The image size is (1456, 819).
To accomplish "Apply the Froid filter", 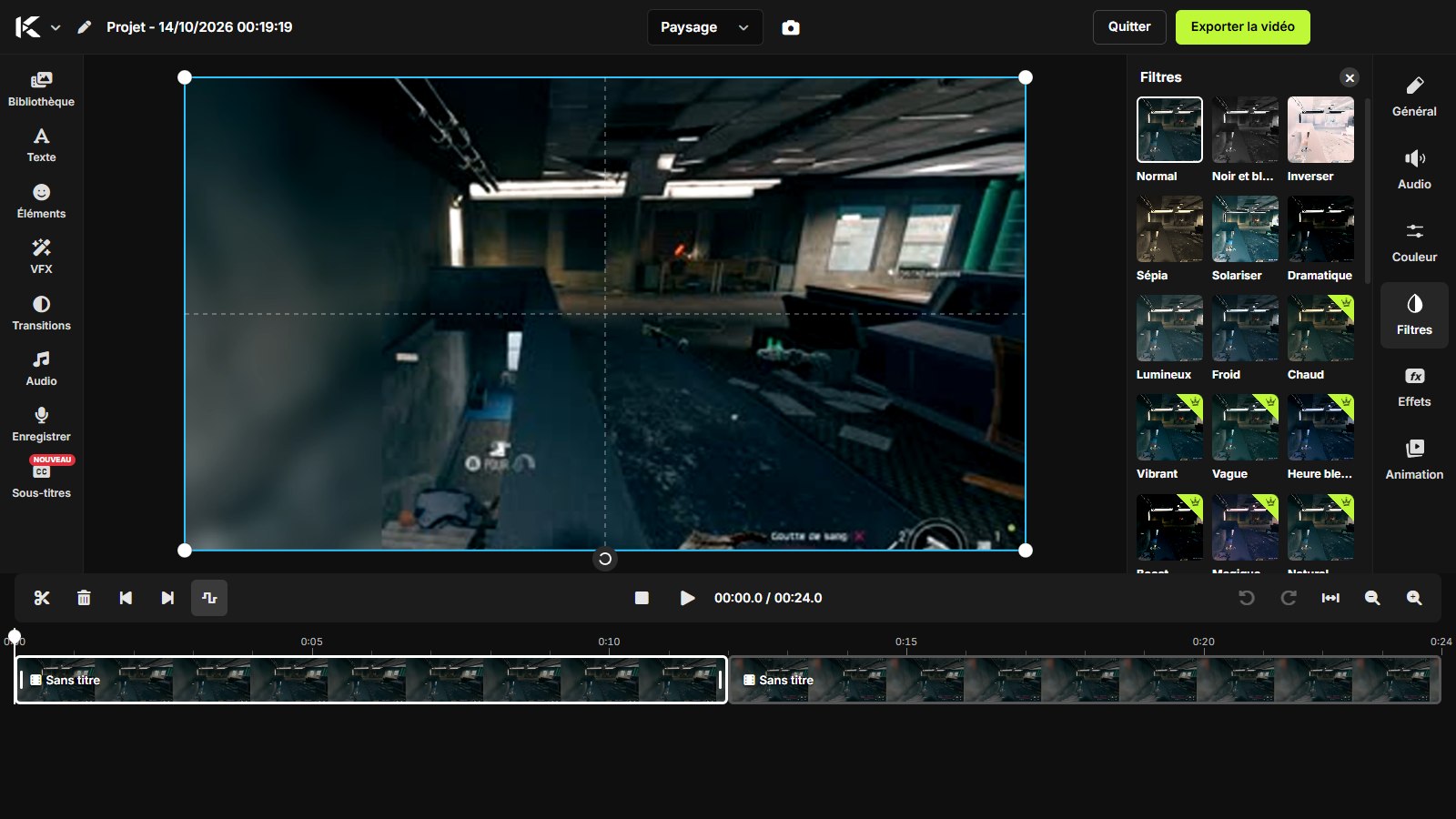I will pyautogui.click(x=1245, y=329).
